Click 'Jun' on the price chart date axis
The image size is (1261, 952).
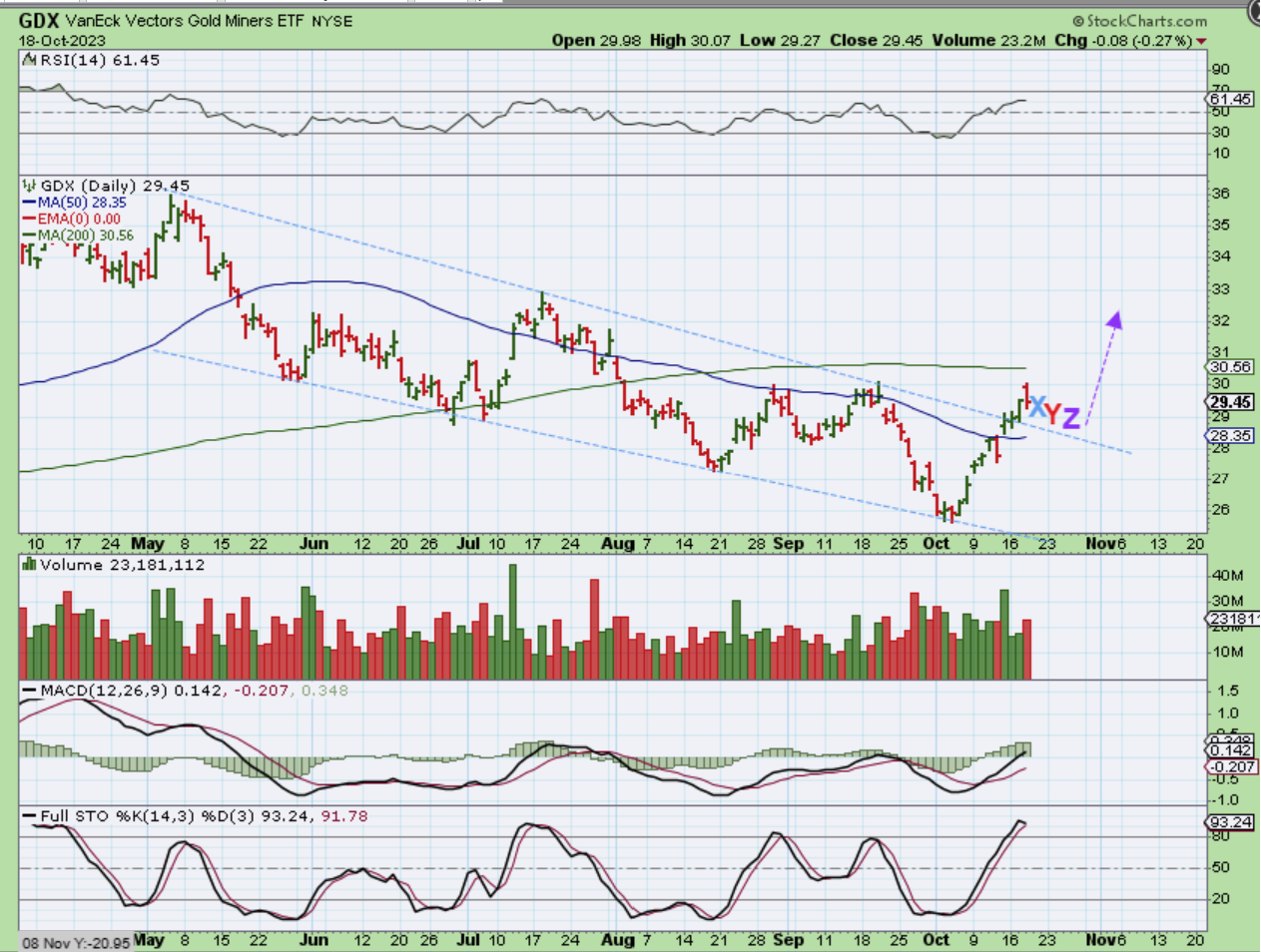[314, 544]
